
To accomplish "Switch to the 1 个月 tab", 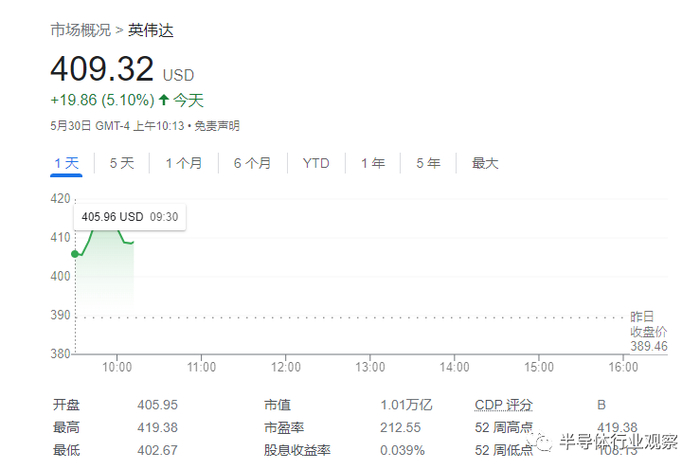I will 183,163.
